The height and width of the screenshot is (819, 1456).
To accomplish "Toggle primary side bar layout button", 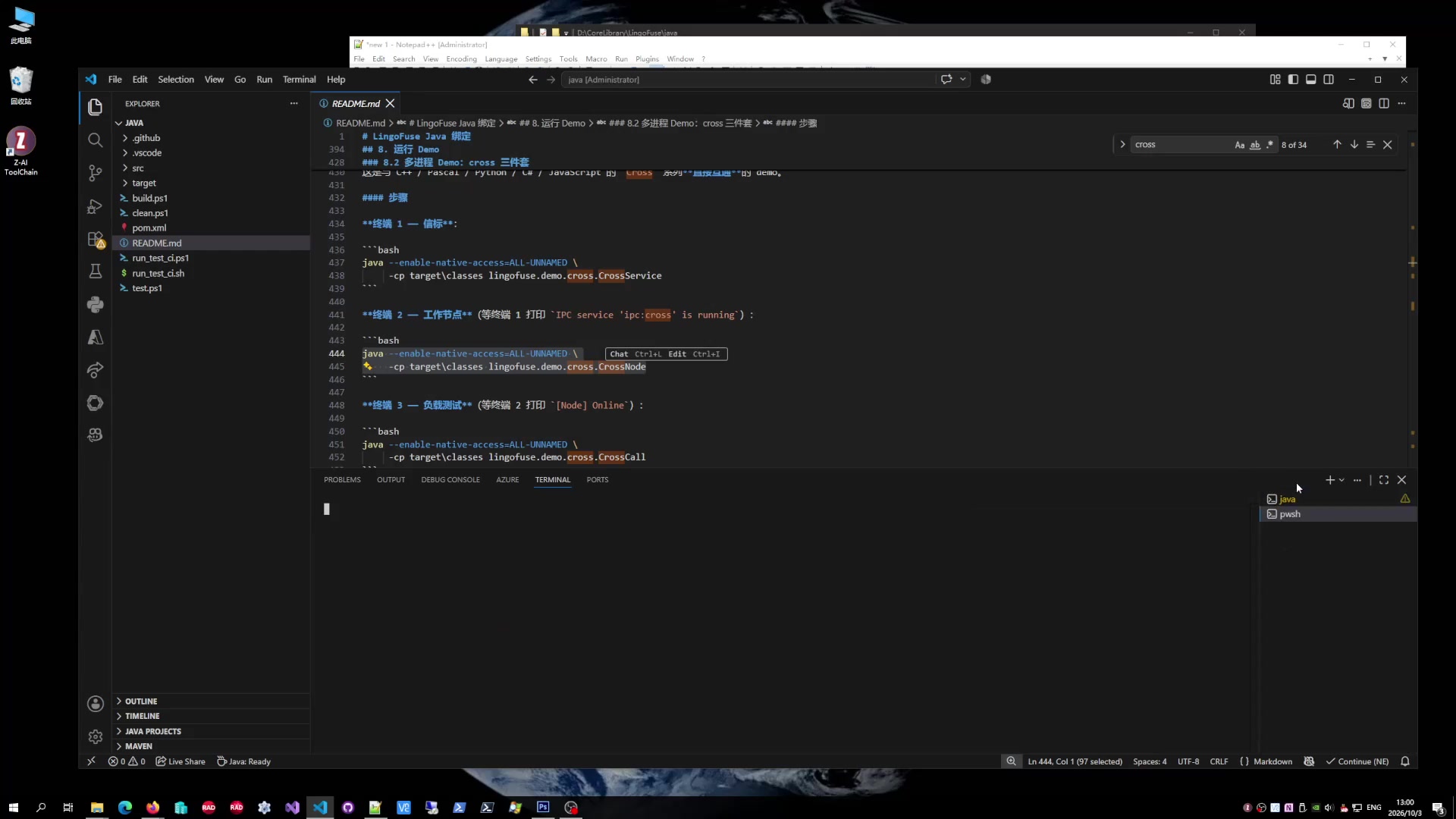I will 1293,80.
